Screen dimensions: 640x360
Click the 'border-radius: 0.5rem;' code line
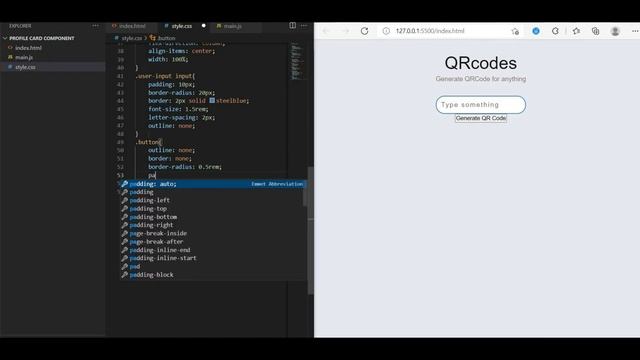point(185,167)
